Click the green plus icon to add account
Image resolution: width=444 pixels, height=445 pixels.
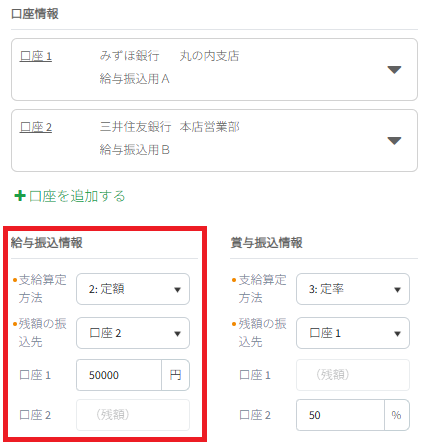tap(20, 196)
